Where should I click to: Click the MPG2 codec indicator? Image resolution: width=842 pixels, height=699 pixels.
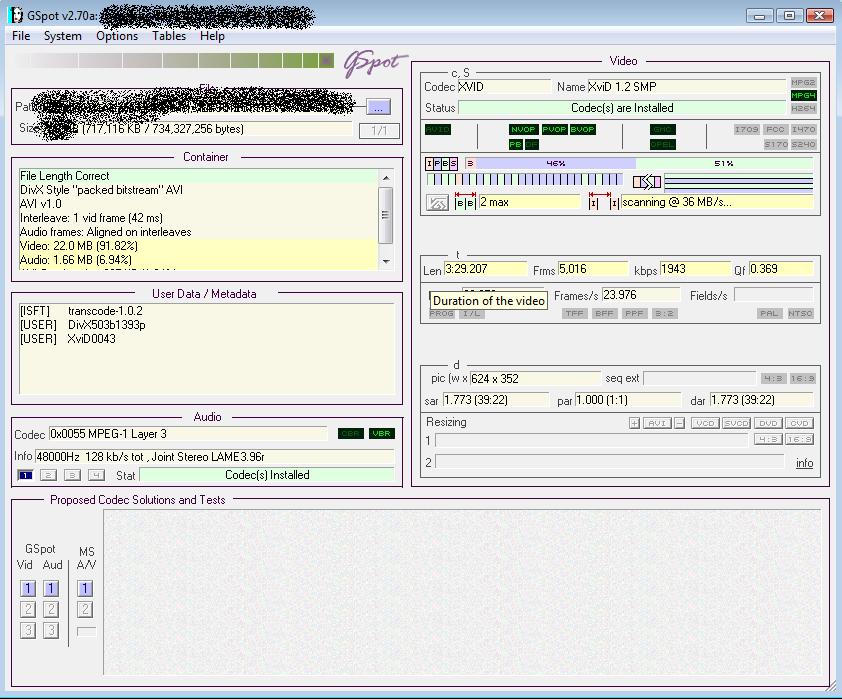click(803, 83)
